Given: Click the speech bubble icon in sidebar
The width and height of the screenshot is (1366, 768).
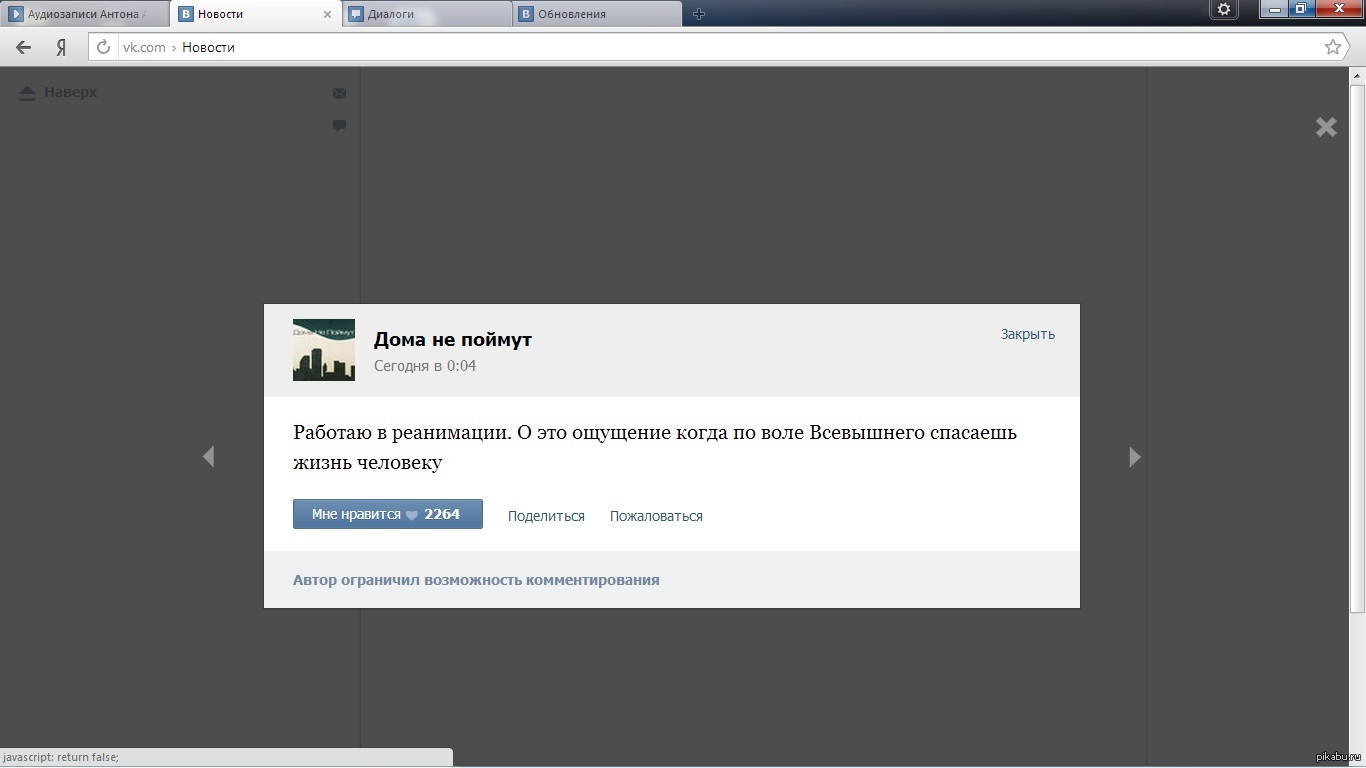Looking at the screenshot, I should pyautogui.click(x=340, y=125).
